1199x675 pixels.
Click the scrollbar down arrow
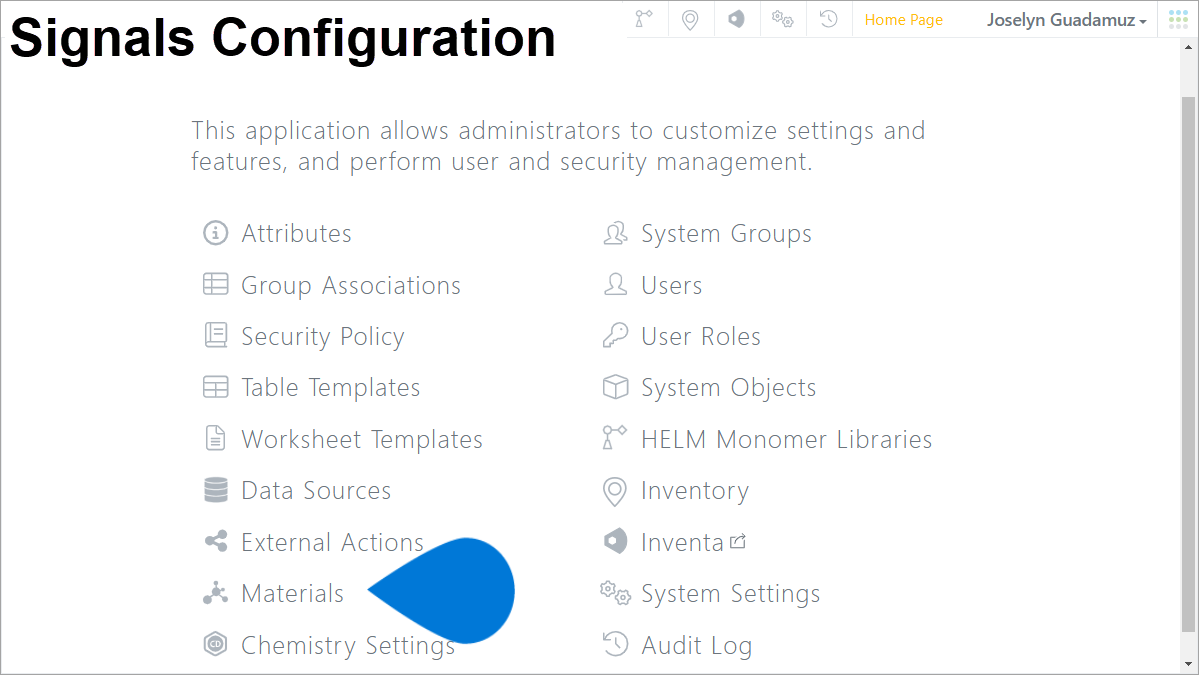[1188, 664]
